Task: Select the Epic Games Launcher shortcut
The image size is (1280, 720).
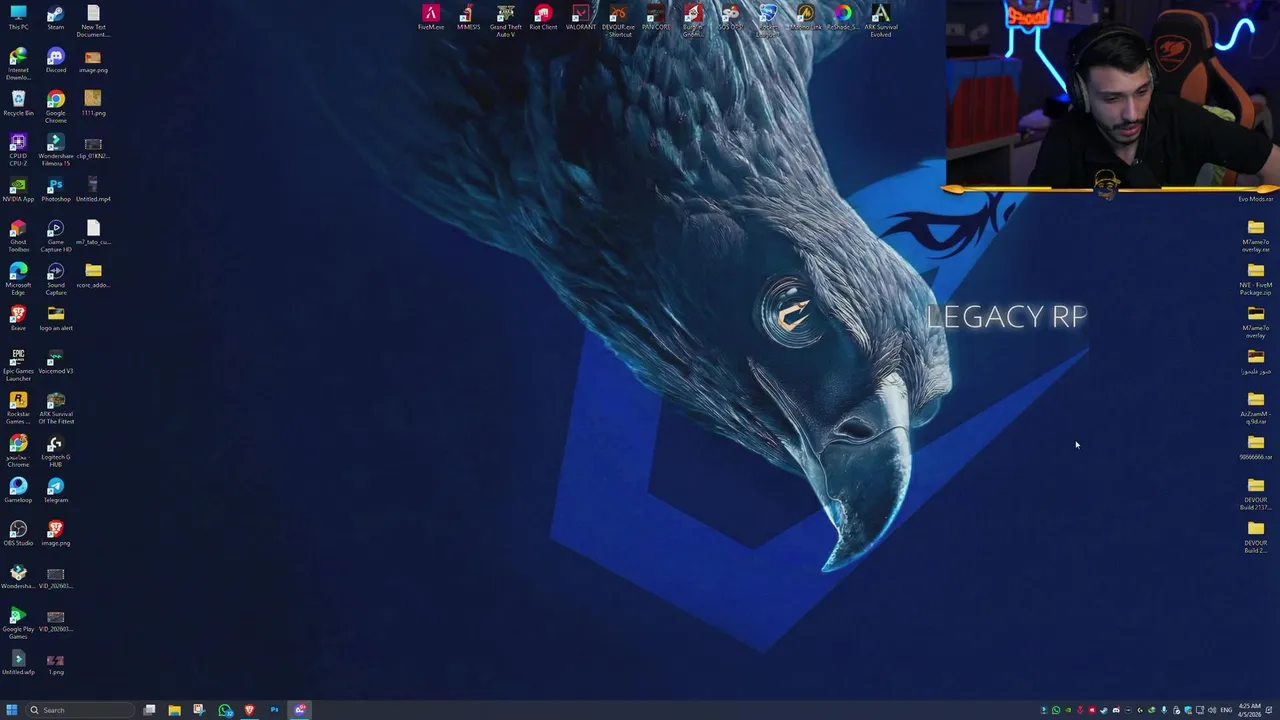Action: (x=18, y=365)
